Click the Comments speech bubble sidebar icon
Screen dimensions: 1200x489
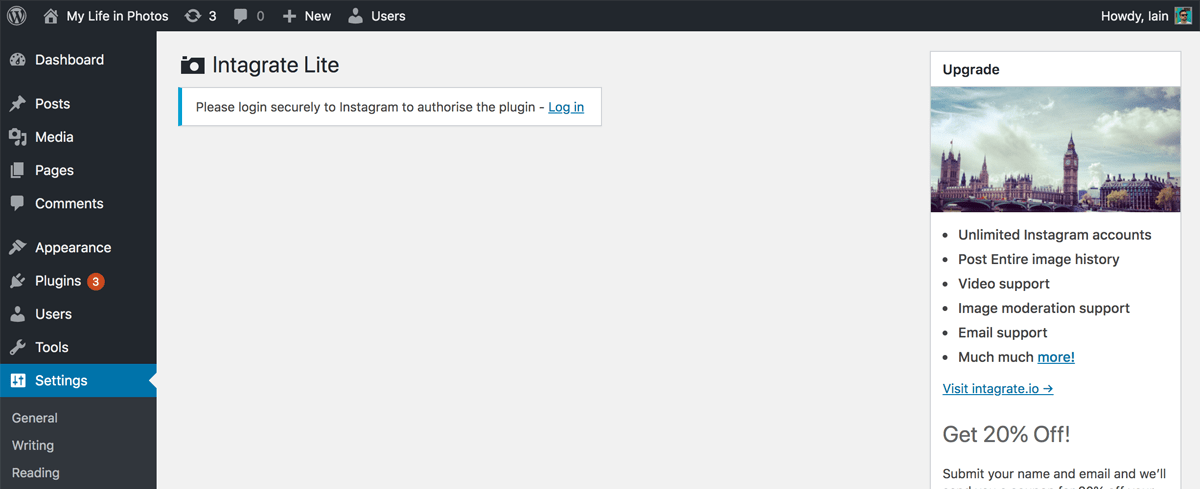[17, 203]
